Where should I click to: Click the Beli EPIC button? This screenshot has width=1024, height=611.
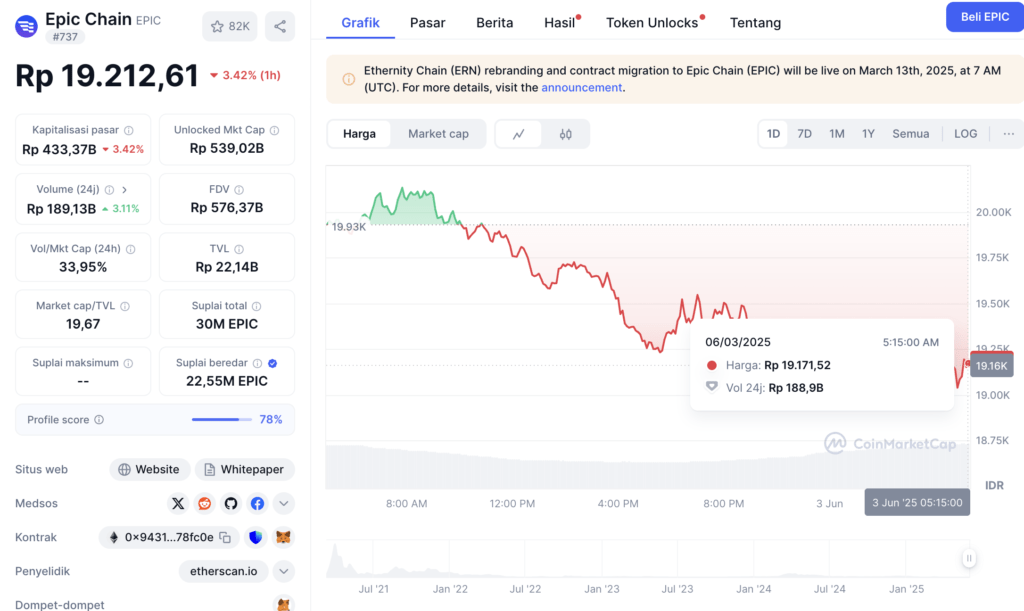tap(985, 17)
